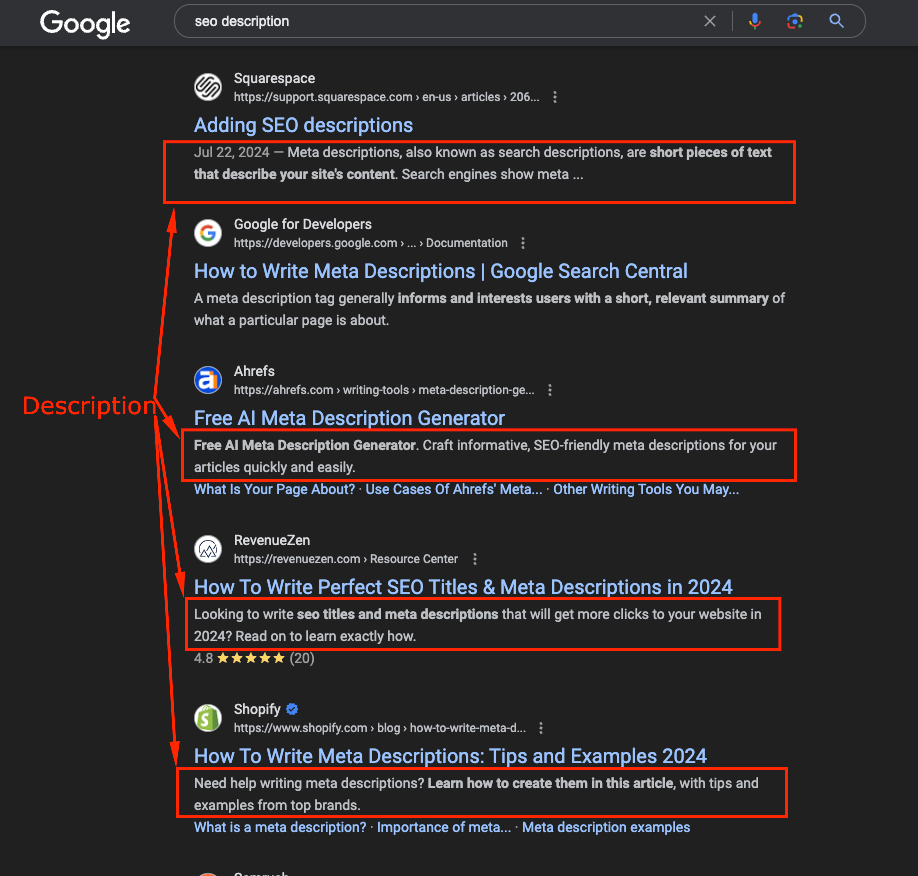Screen dimensions: 918x876
Task: Open Google Lens image search icon
Action: click(x=794, y=20)
